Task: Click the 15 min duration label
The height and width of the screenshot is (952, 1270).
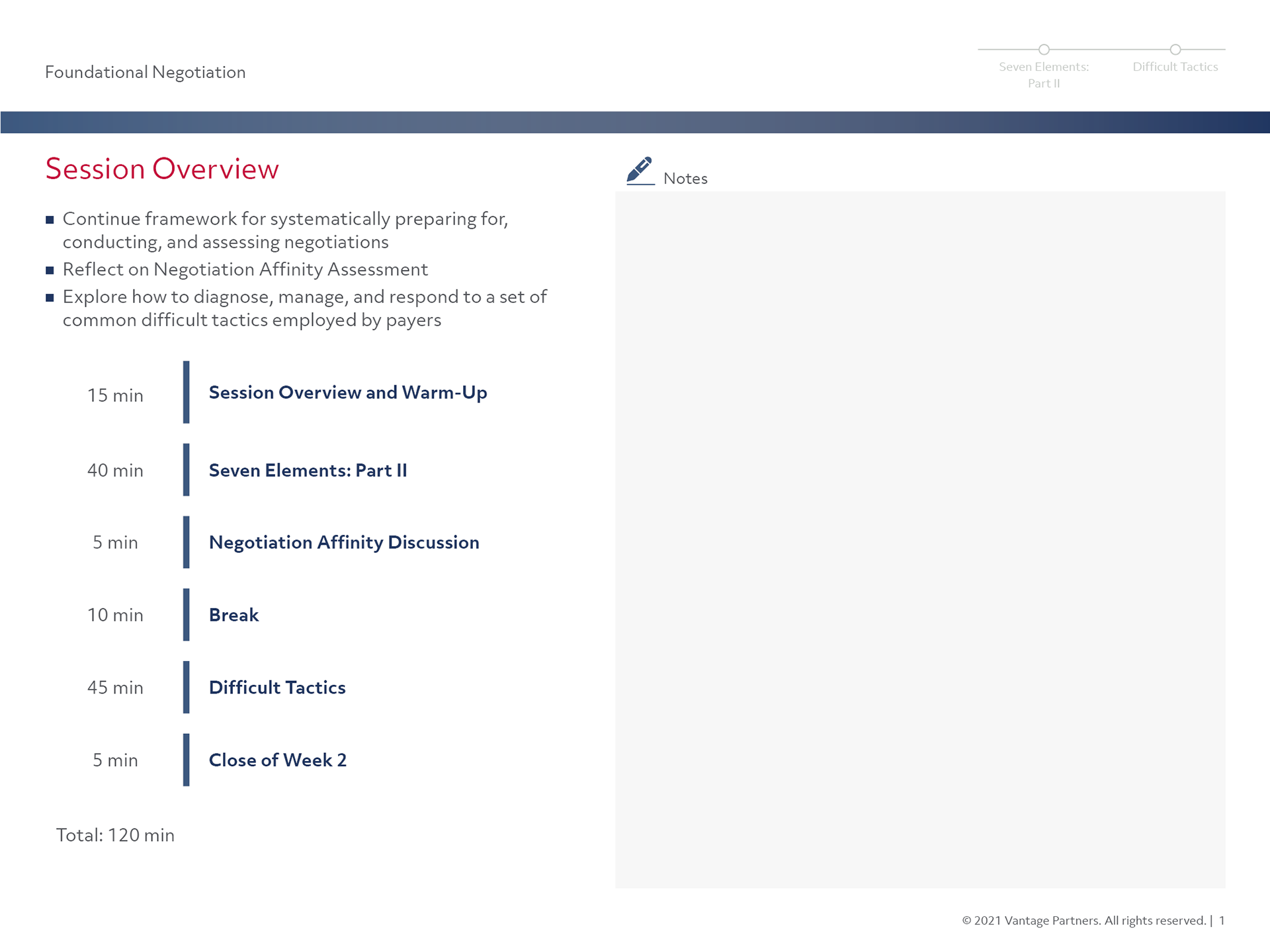Action: click(x=115, y=396)
